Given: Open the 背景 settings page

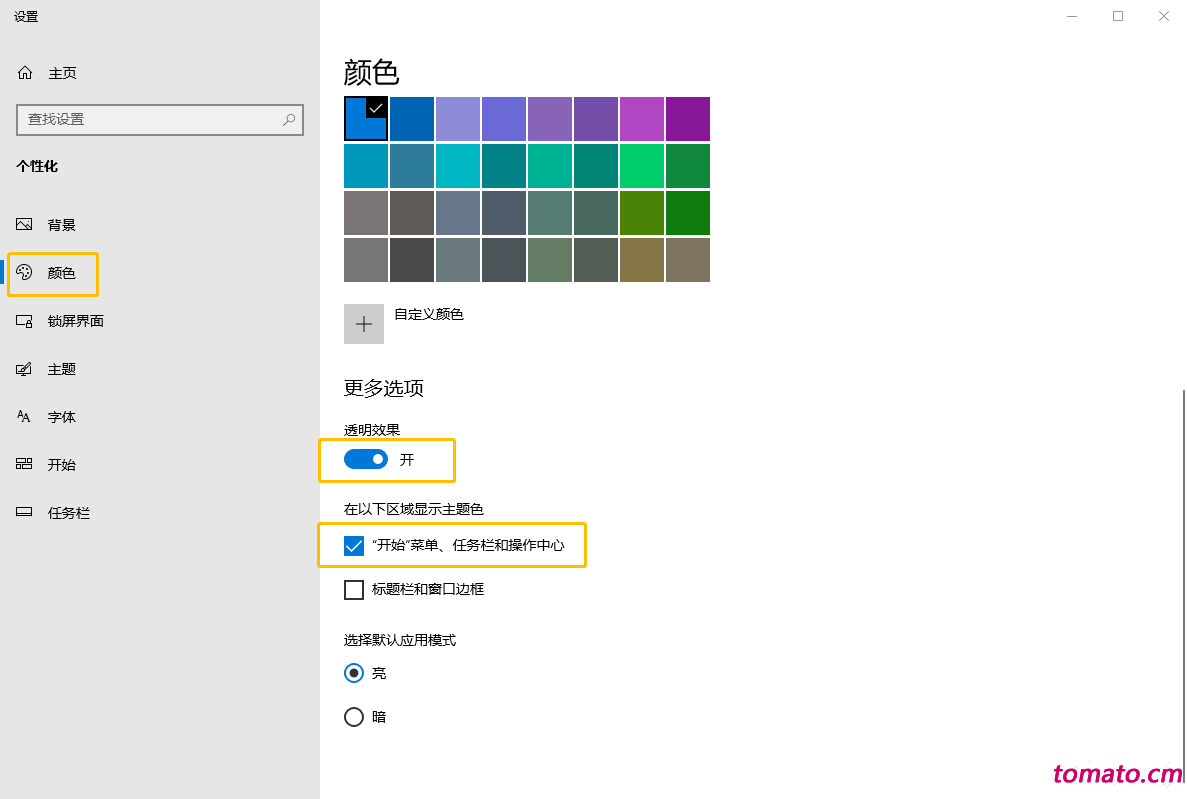Looking at the screenshot, I should [x=61, y=225].
